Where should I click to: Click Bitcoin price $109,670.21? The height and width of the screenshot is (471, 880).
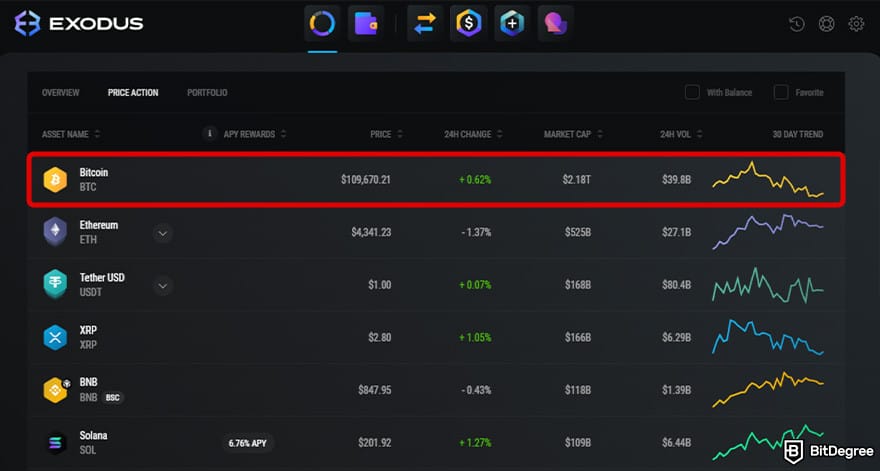pos(365,180)
